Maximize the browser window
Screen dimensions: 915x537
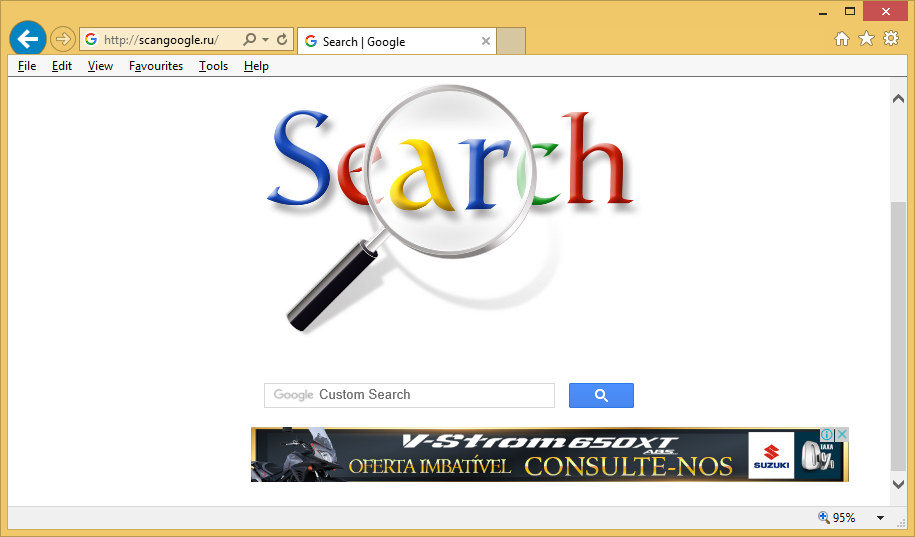coord(850,11)
